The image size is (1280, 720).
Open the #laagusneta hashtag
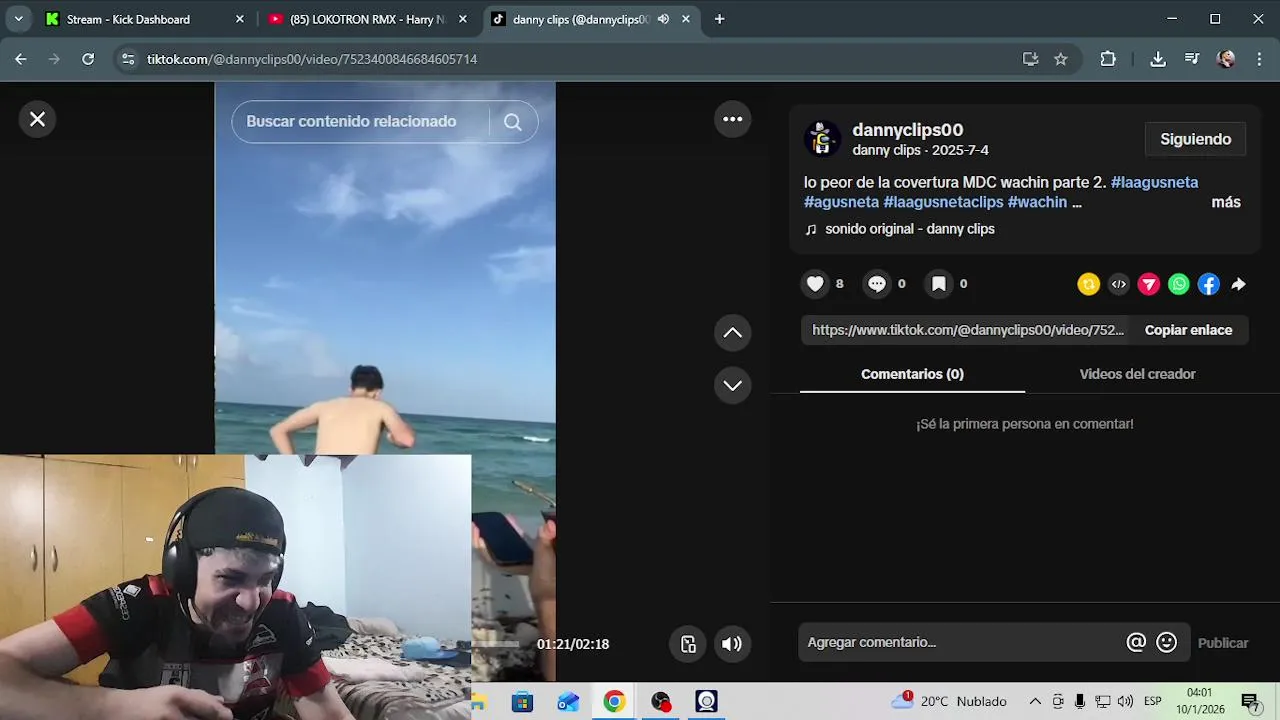(1154, 182)
